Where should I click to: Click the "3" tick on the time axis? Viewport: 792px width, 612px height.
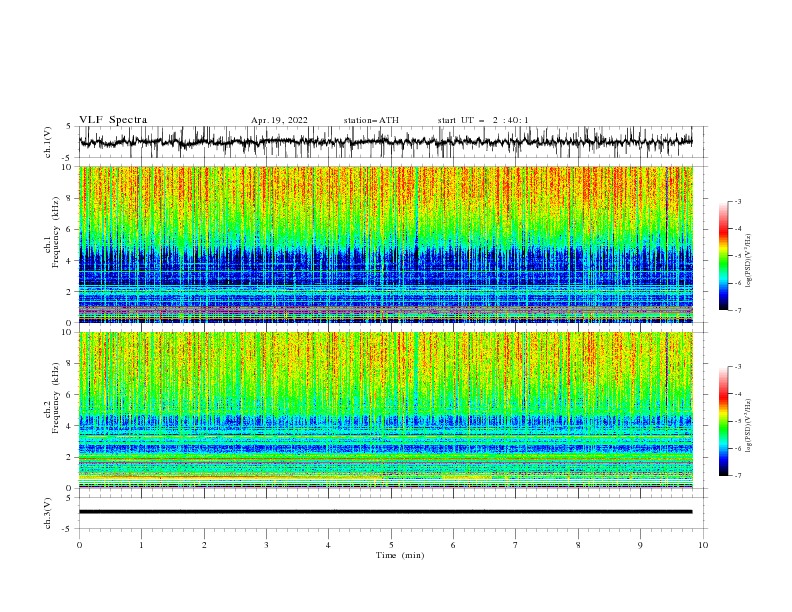click(266, 545)
